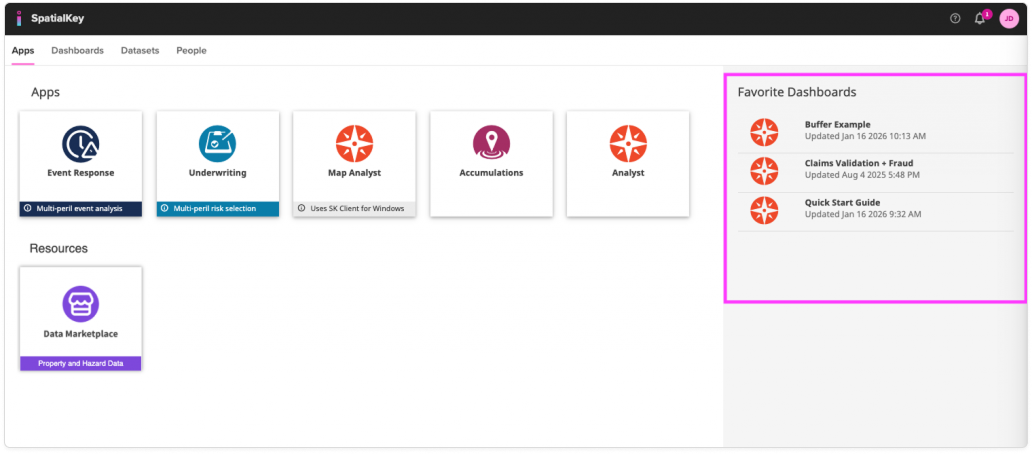Click the Buffer Example dashboard icon
This screenshot has width=1032, height=454.
(x=764, y=131)
